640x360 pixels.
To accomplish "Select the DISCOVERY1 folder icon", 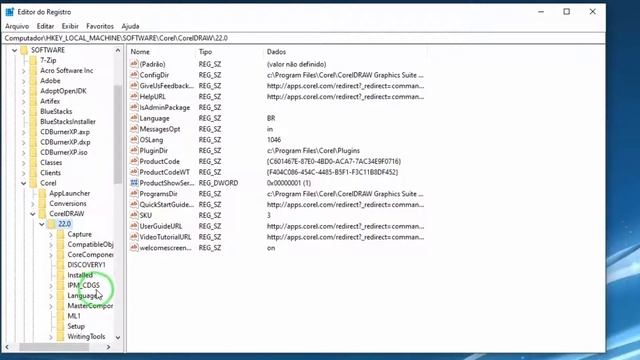I will click(60, 265).
